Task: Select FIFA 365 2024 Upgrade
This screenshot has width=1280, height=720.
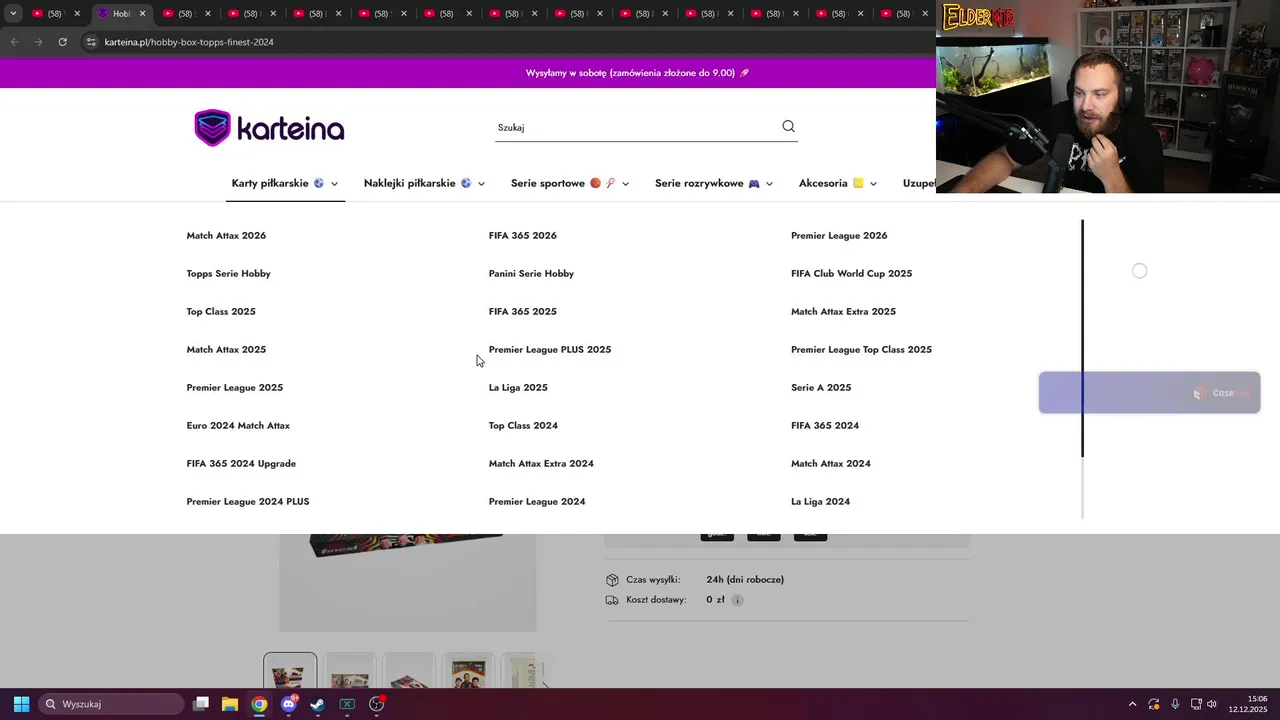Action: click(x=241, y=464)
